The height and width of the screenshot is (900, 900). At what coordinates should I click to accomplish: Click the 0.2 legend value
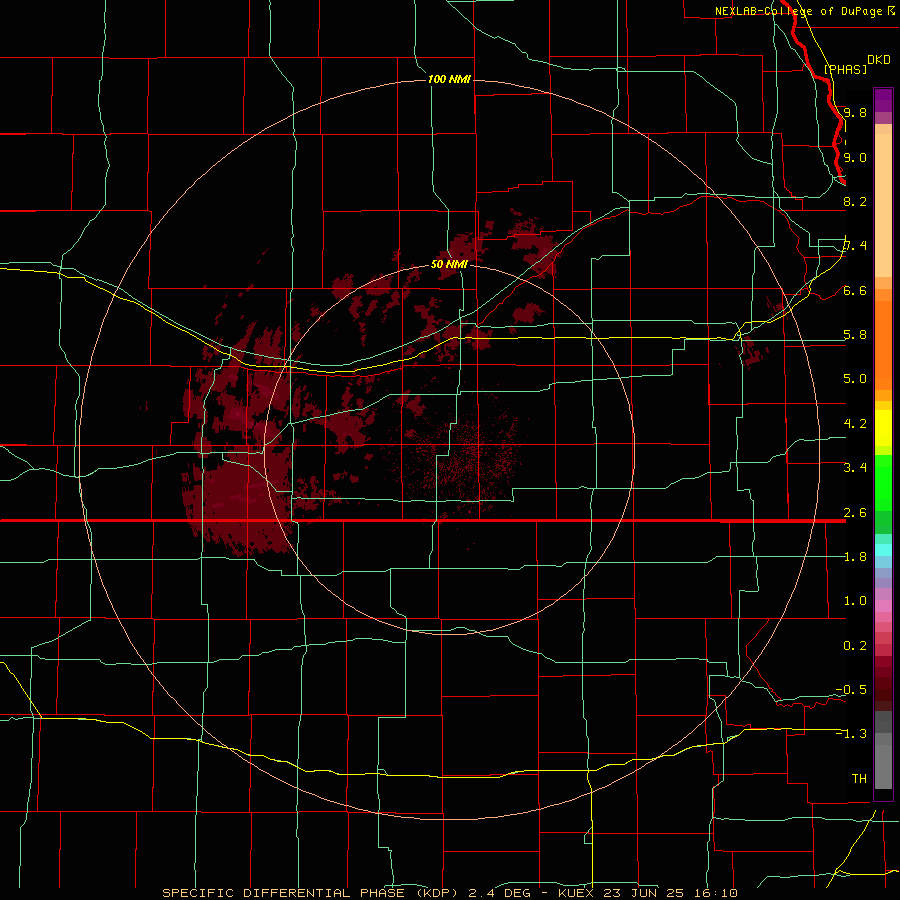point(855,646)
